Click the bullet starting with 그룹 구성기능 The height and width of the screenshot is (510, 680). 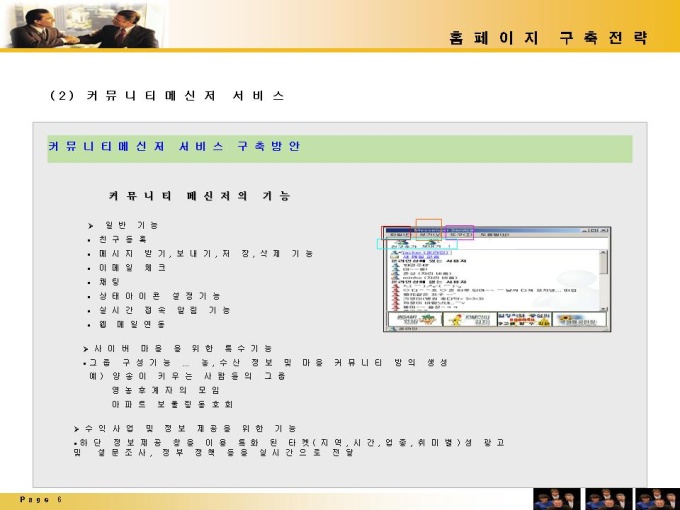click(x=265, y=362)
